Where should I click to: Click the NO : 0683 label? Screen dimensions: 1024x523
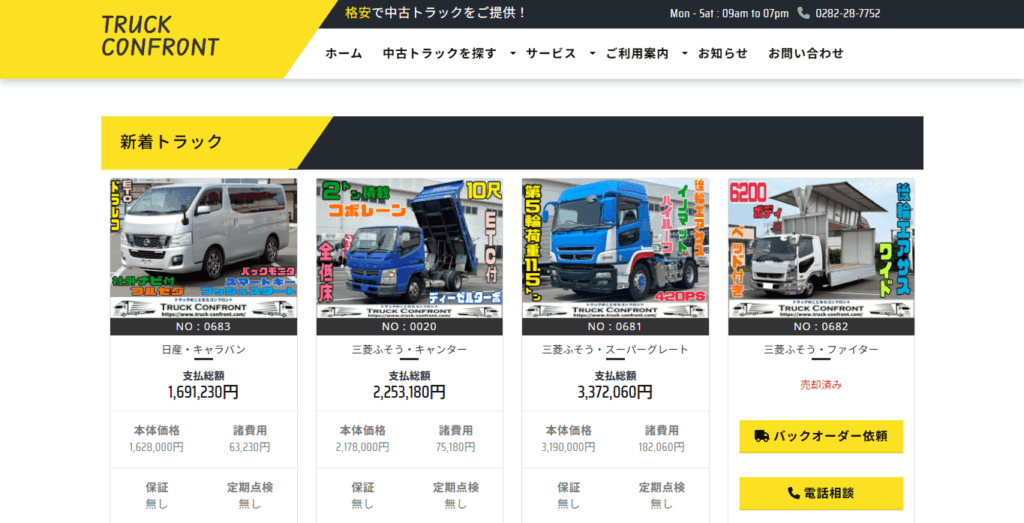tap(204, 326)
